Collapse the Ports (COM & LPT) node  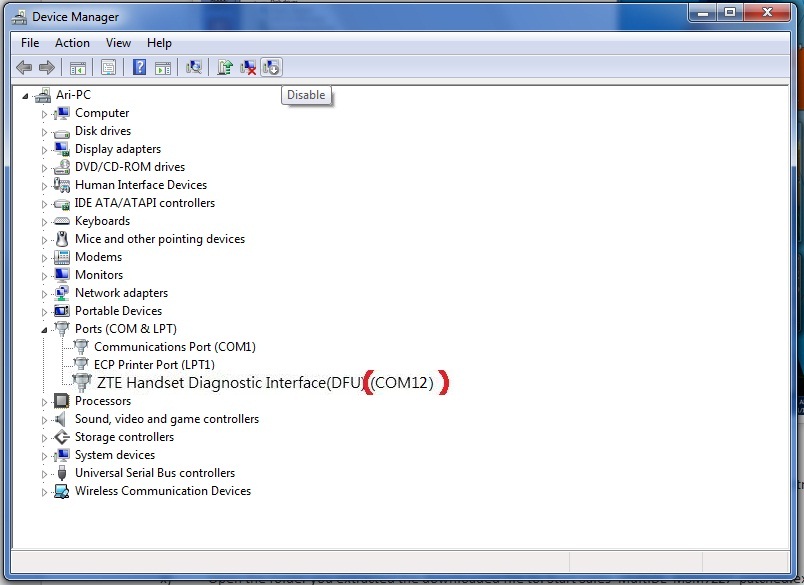44,330
